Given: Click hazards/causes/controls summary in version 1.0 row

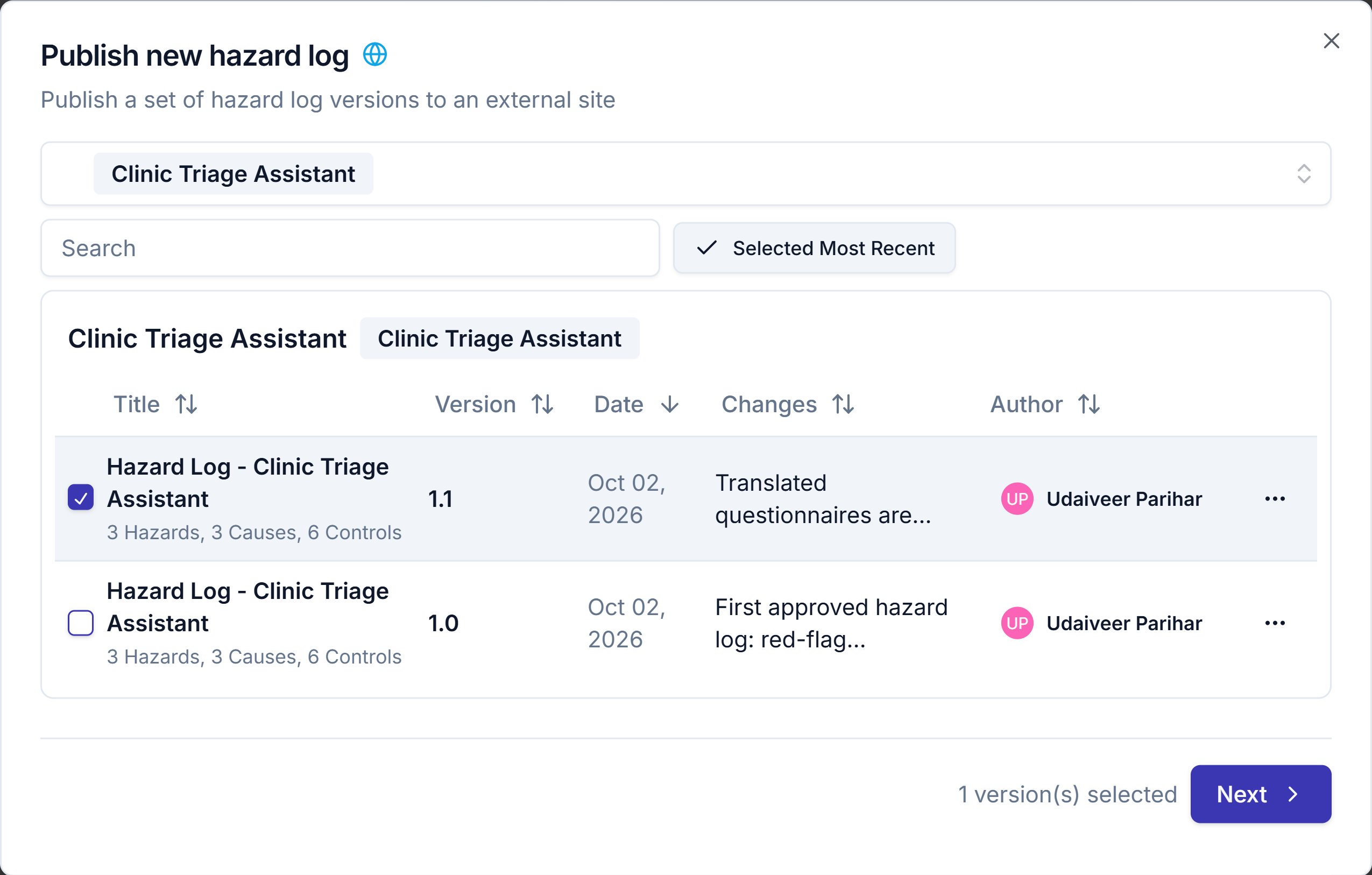Looking at the screenshot, I should [x=254, y=657].
